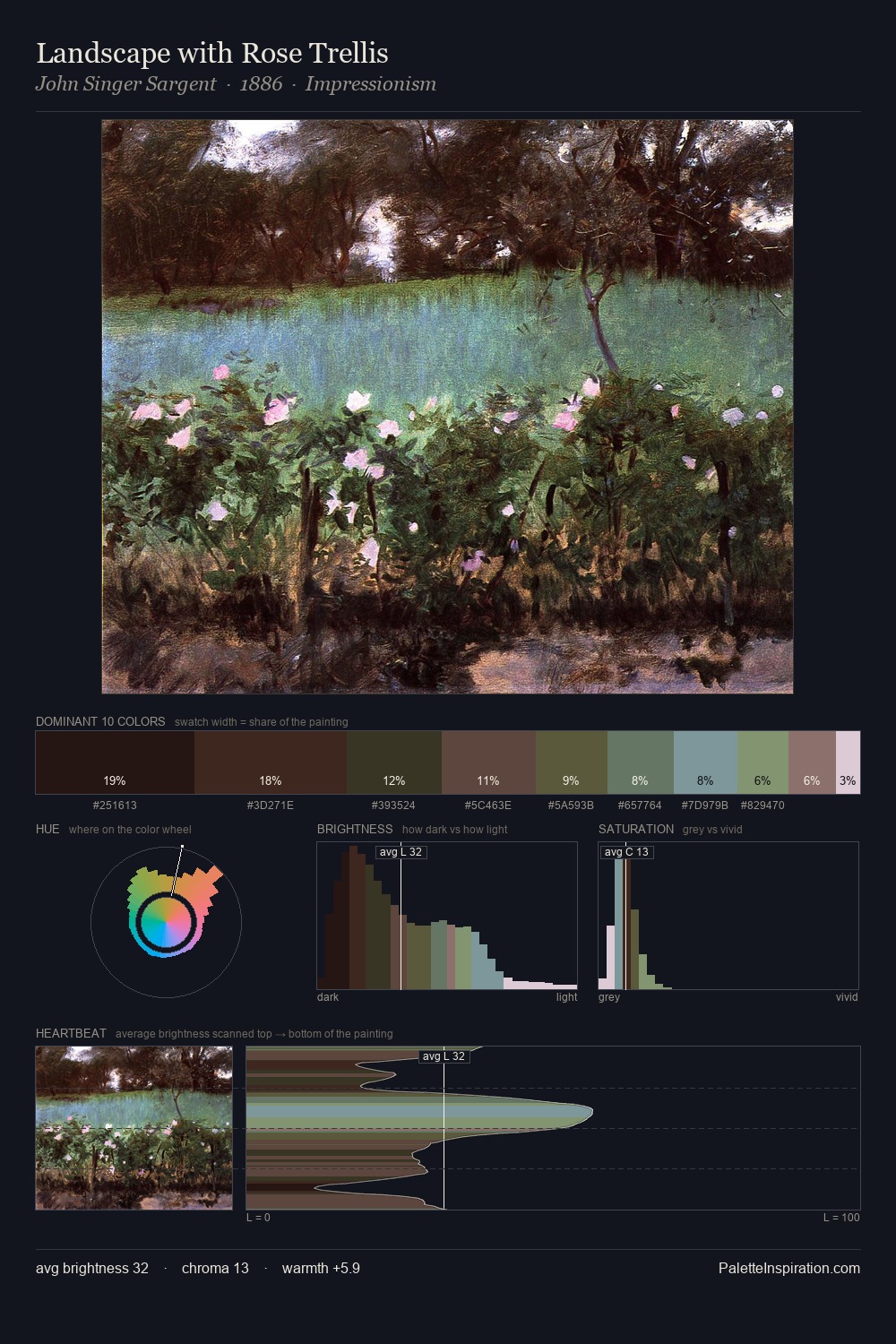Click the HEARTBEAT section heading
Viewport: 896px width, 1344px height.
71,1033
